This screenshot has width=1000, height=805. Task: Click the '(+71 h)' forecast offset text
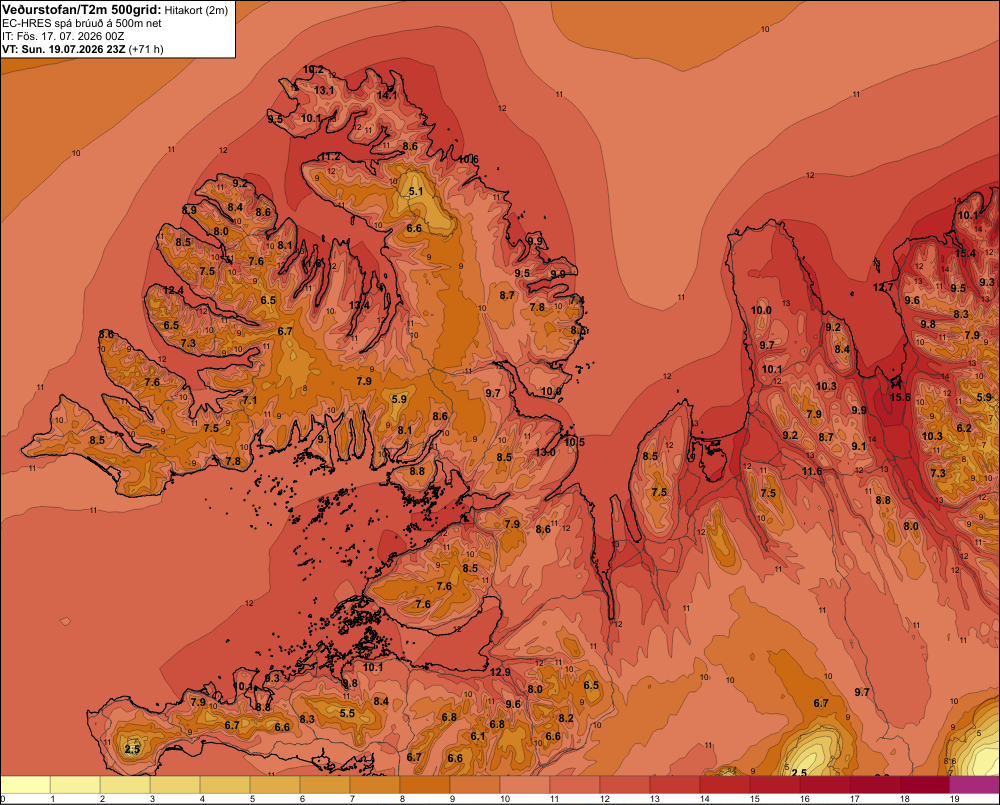(146, 49)
